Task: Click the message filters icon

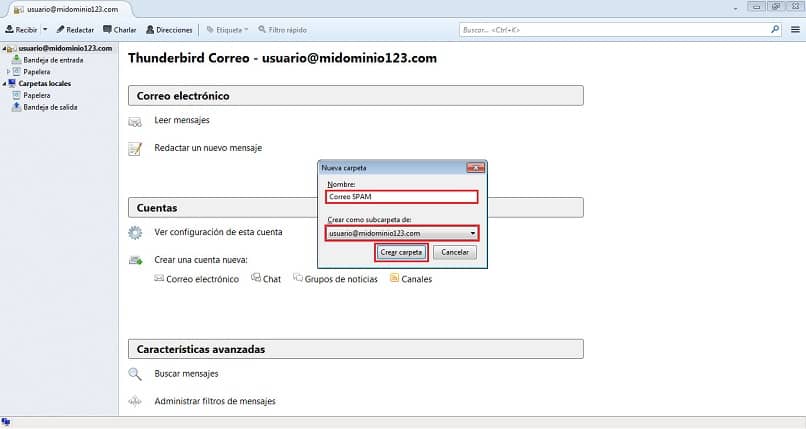Action: (135, 402)
